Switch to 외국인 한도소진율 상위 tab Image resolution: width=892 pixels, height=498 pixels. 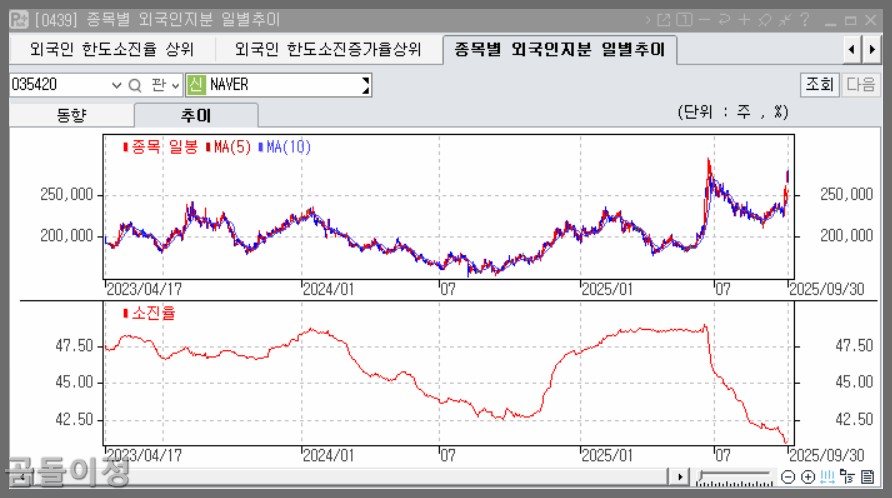pos(112,50)
